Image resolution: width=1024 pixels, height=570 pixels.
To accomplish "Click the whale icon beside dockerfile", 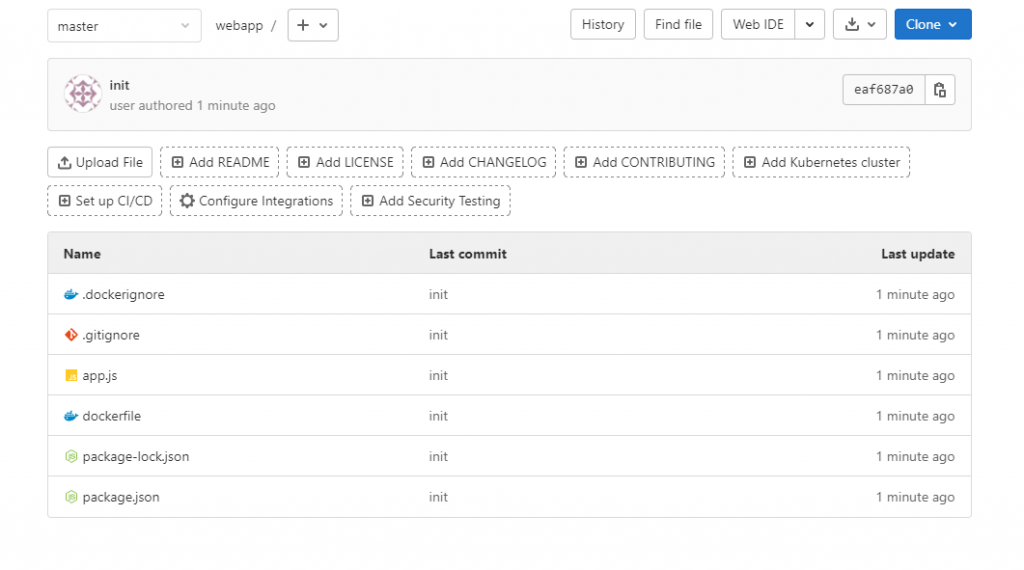I will coord(71,416).
